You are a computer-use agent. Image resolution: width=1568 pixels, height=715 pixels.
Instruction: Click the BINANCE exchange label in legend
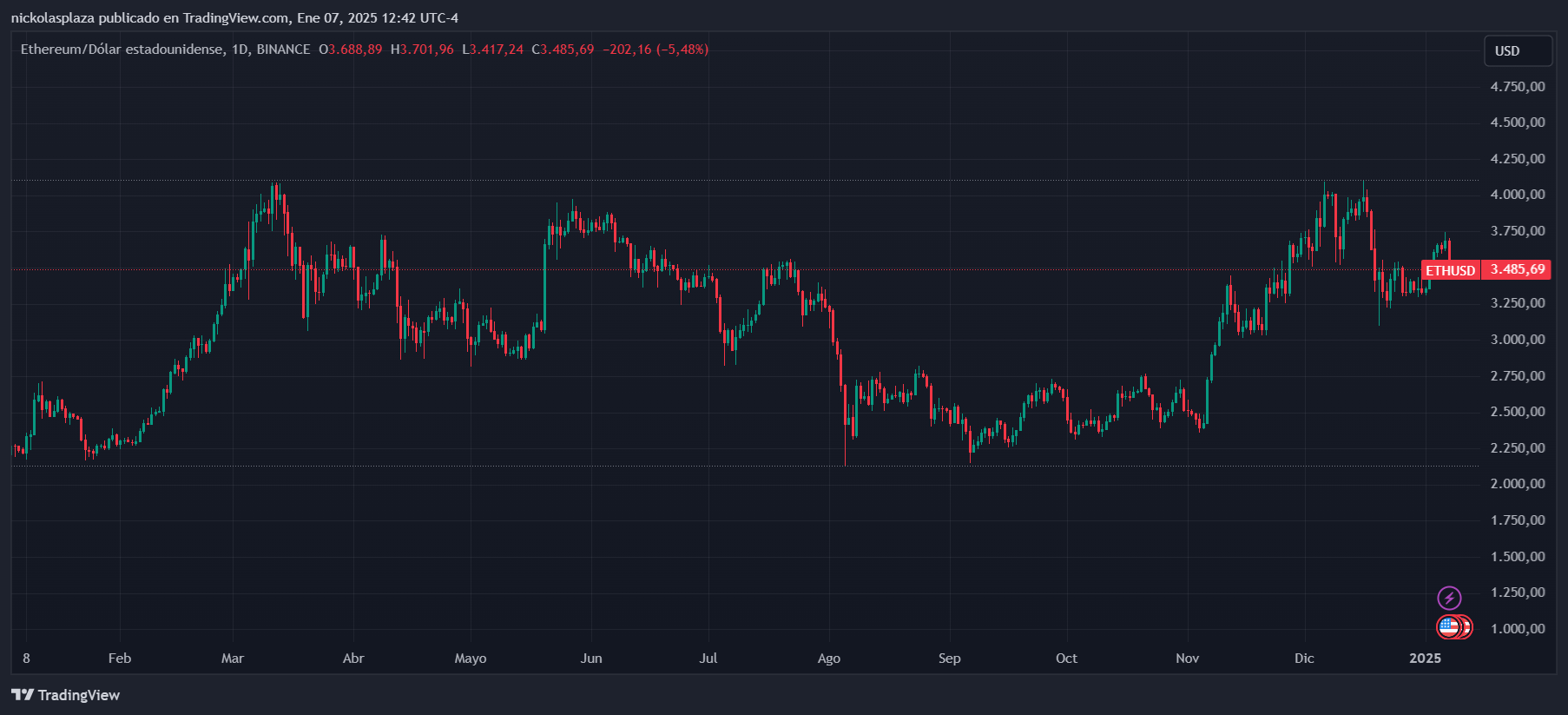pos(283,50)
